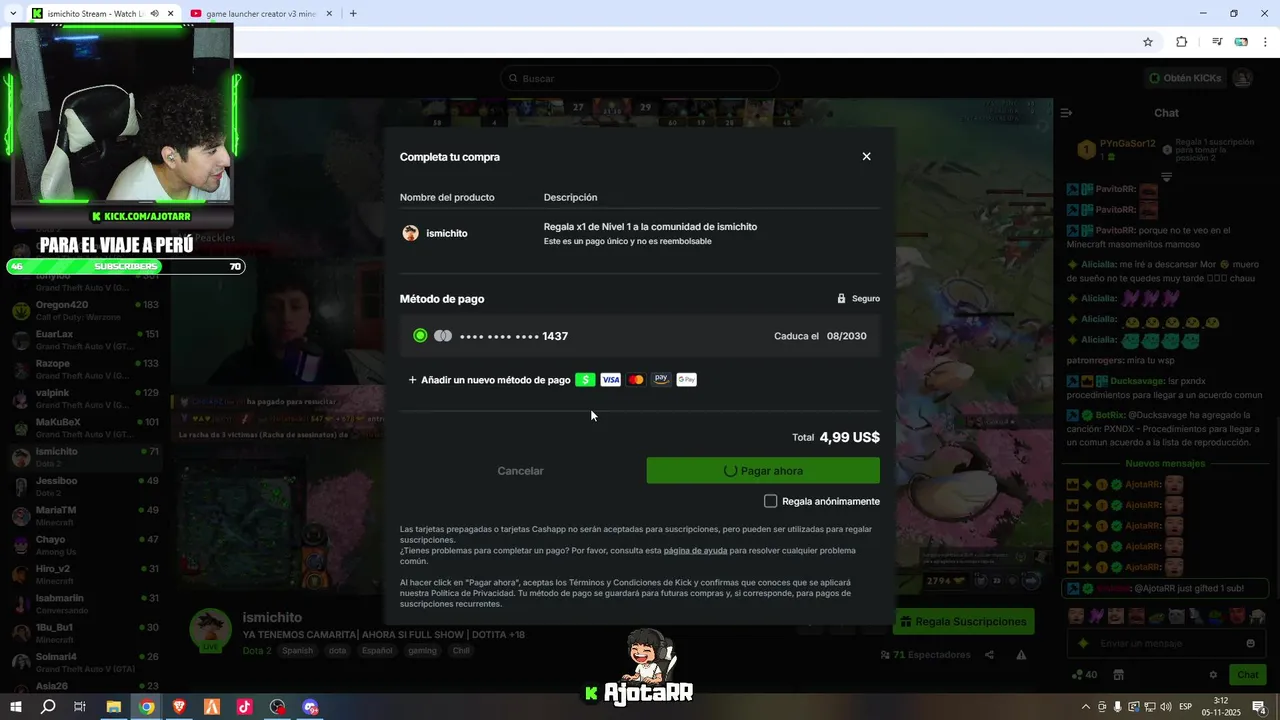
Task: Open the Chrome extensions puzzle icon
Action: pos(1181,42)
